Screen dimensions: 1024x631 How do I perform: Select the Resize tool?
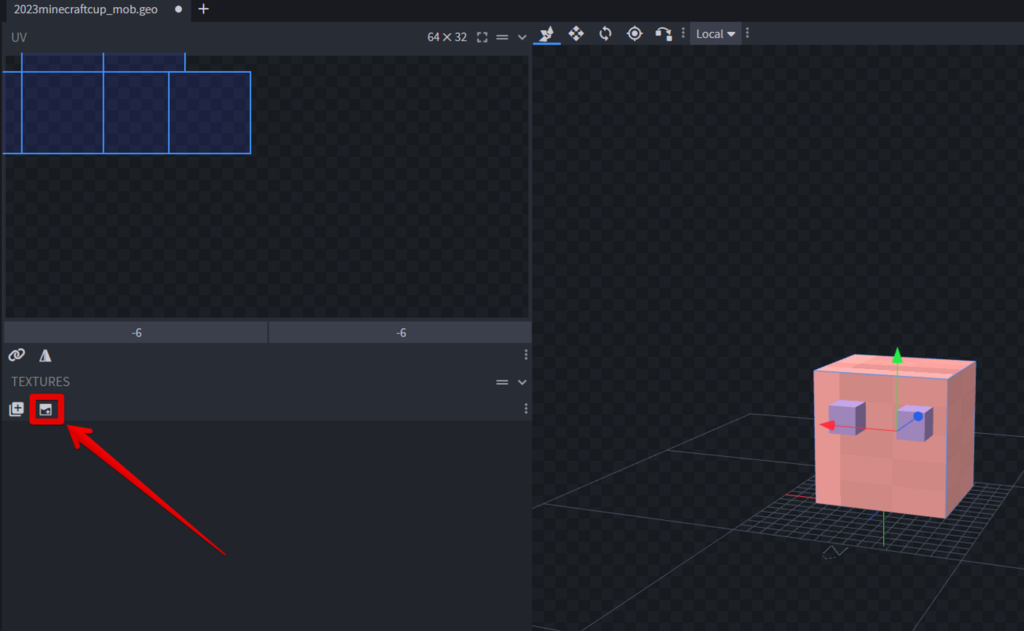tap(576, 34)
